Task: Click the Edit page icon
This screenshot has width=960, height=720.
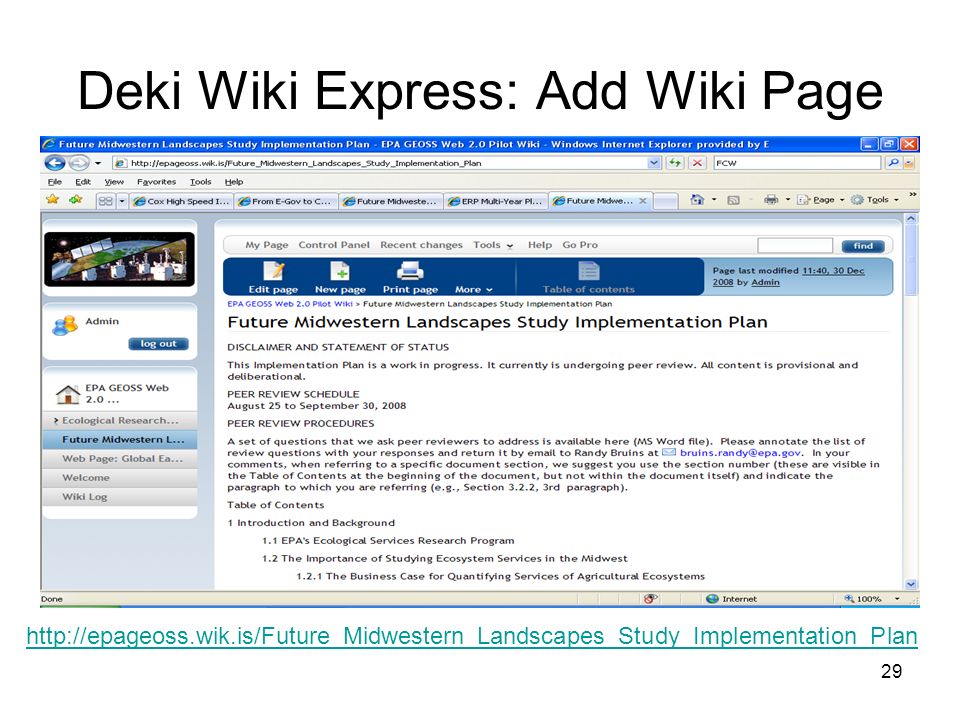Action: [274, 271]
